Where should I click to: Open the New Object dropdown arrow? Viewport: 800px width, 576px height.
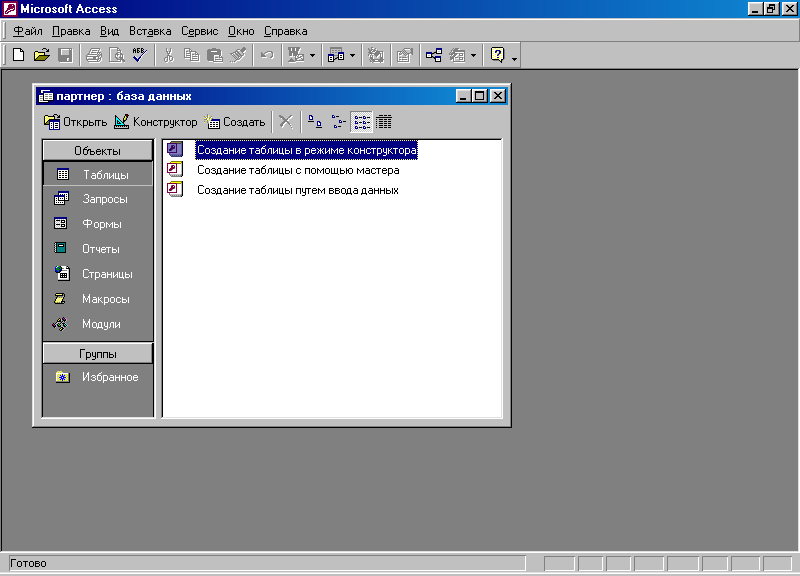pos(473,55)
